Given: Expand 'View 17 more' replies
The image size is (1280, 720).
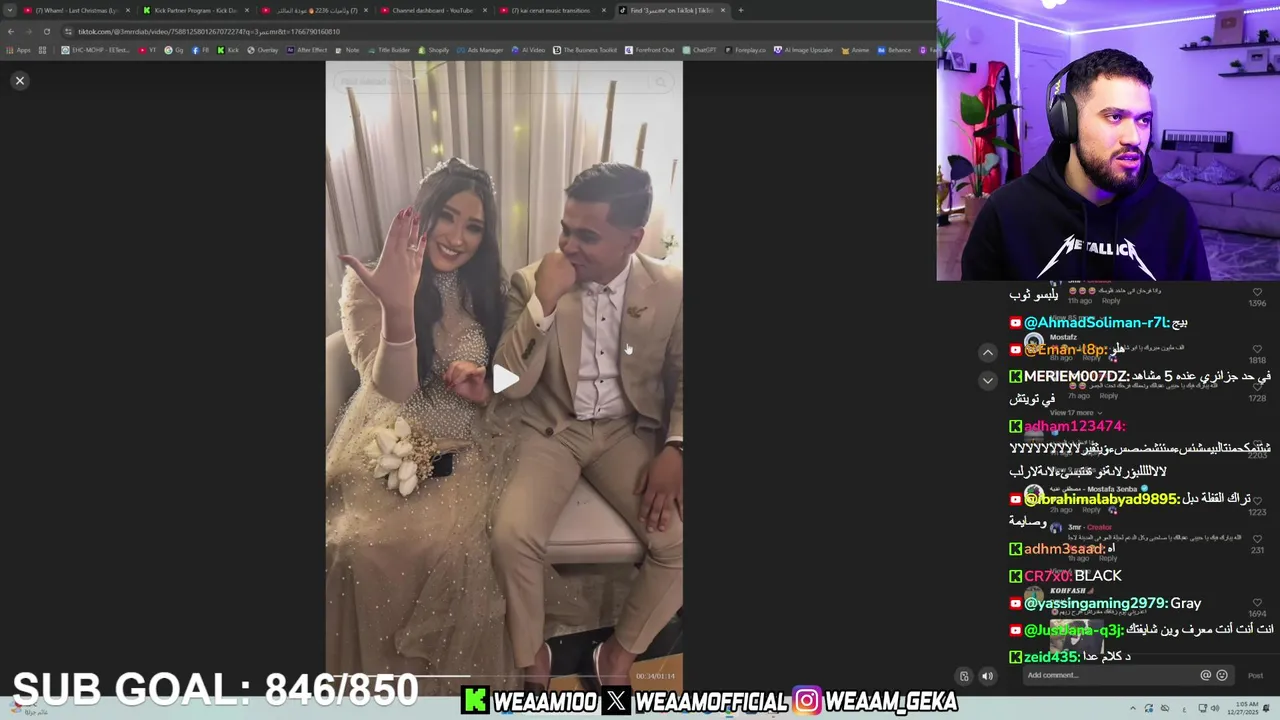Looking at the screenshot, I should tap(1074, 412).
